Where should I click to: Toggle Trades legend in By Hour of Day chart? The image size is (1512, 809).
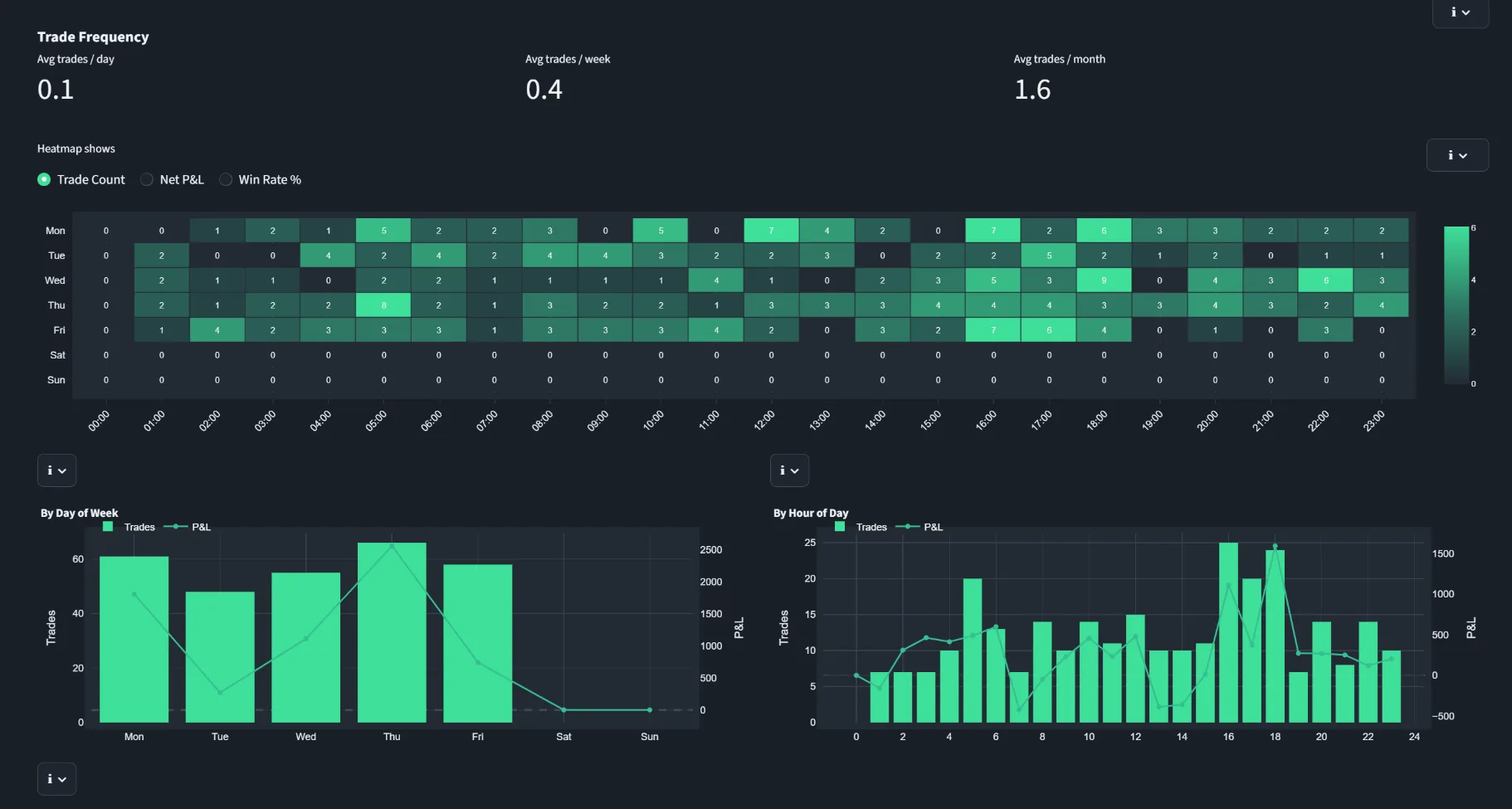861,527
